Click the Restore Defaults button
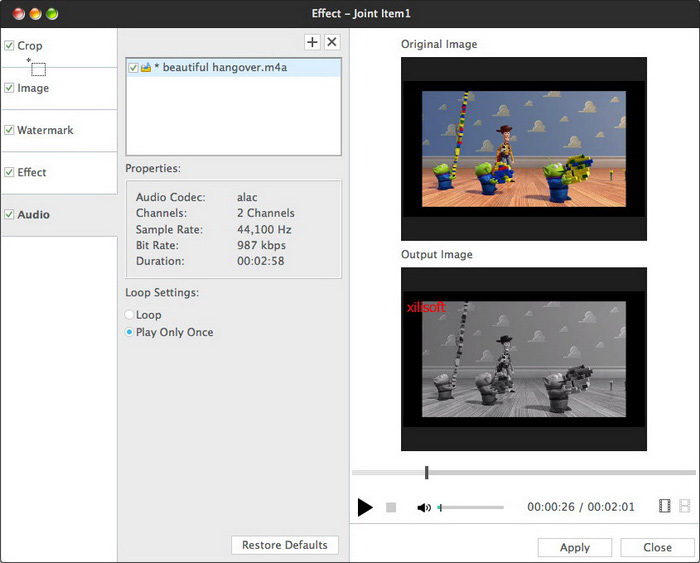Screen dimensions: 700x563 coord(285,545)
